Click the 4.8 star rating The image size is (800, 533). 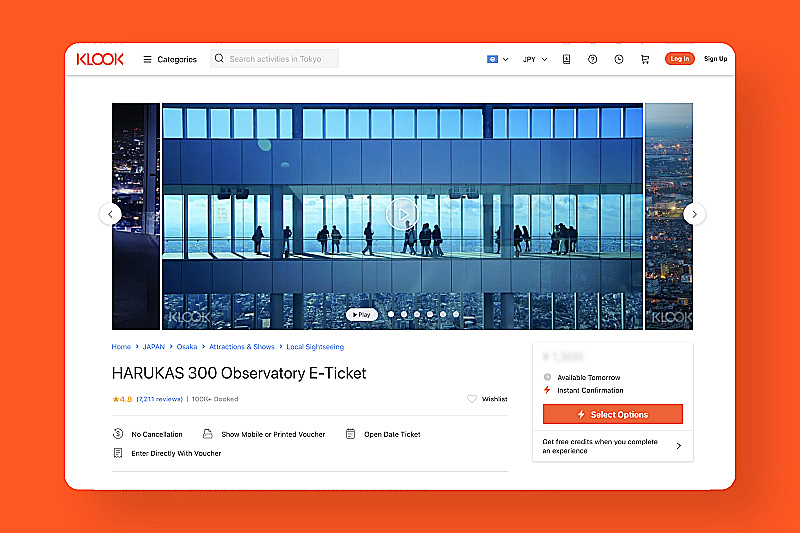(x=122, y=399)
